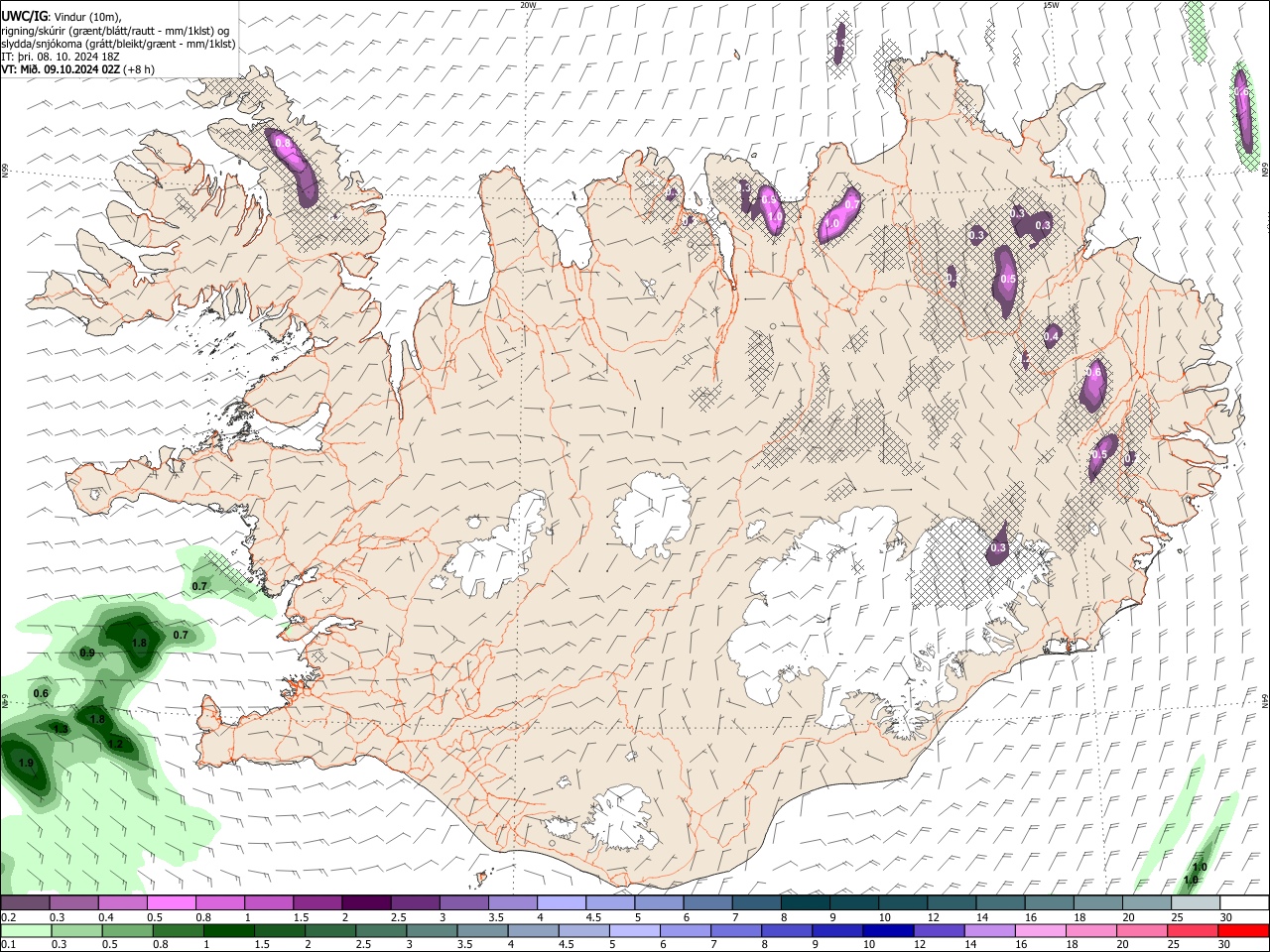Select lightest green bottom-row swatch starting at 0.1
The height and width of the screenshot is (952, 1270).
26,930
